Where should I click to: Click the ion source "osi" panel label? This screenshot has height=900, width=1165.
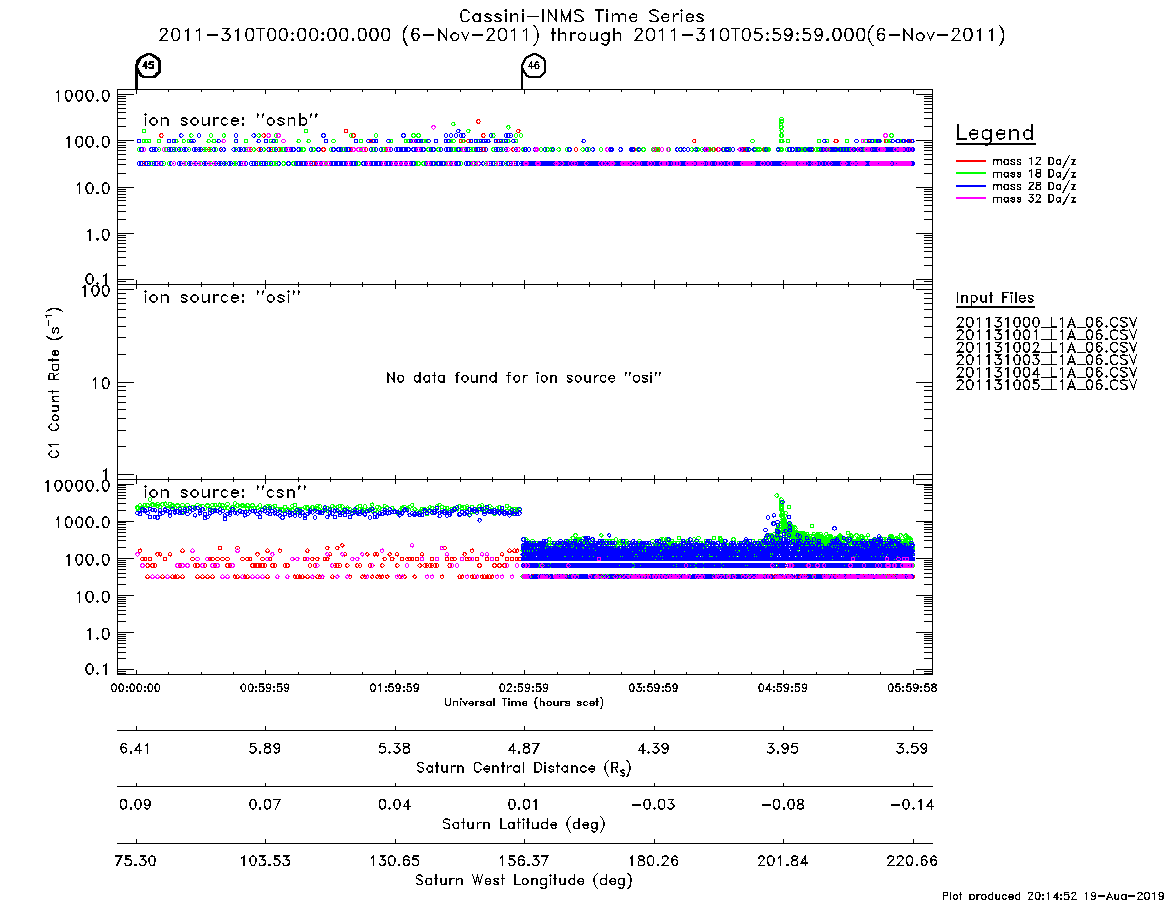(222, 297)
